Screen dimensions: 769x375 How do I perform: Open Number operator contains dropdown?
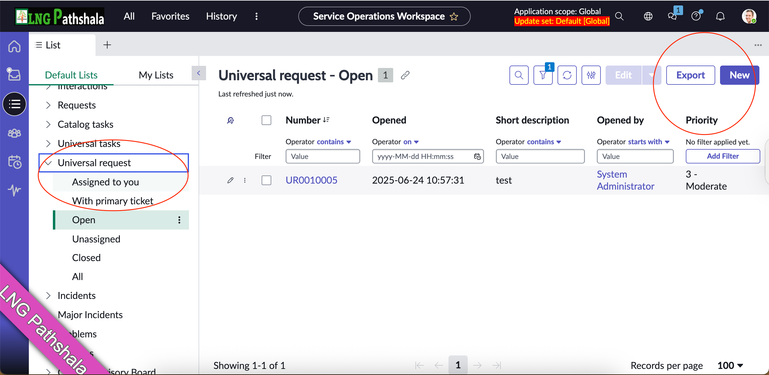[334, 142]
